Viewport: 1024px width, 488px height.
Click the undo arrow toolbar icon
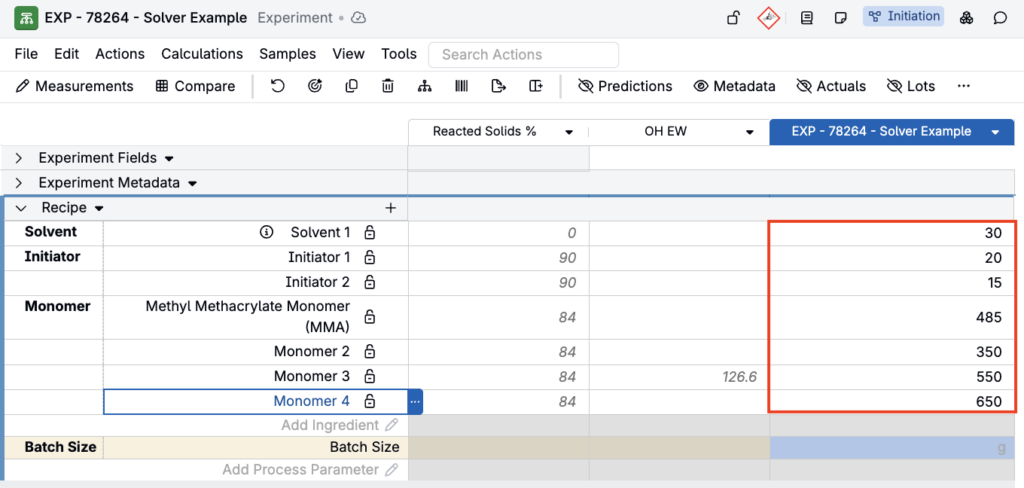pos(278,86)
